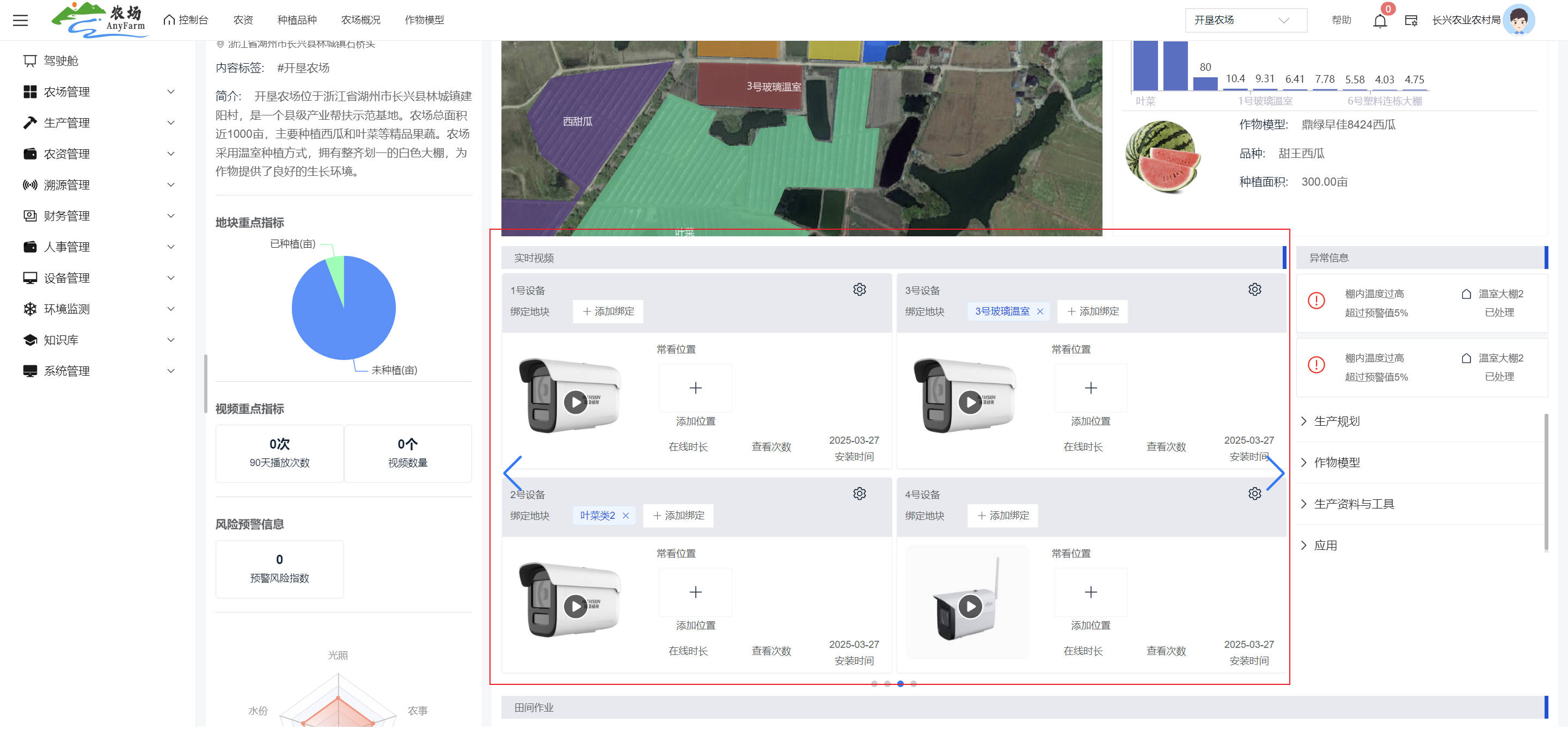Remove the 叶菜类2 binding tag
1568x735 pixels.
[x=625, y=516]
